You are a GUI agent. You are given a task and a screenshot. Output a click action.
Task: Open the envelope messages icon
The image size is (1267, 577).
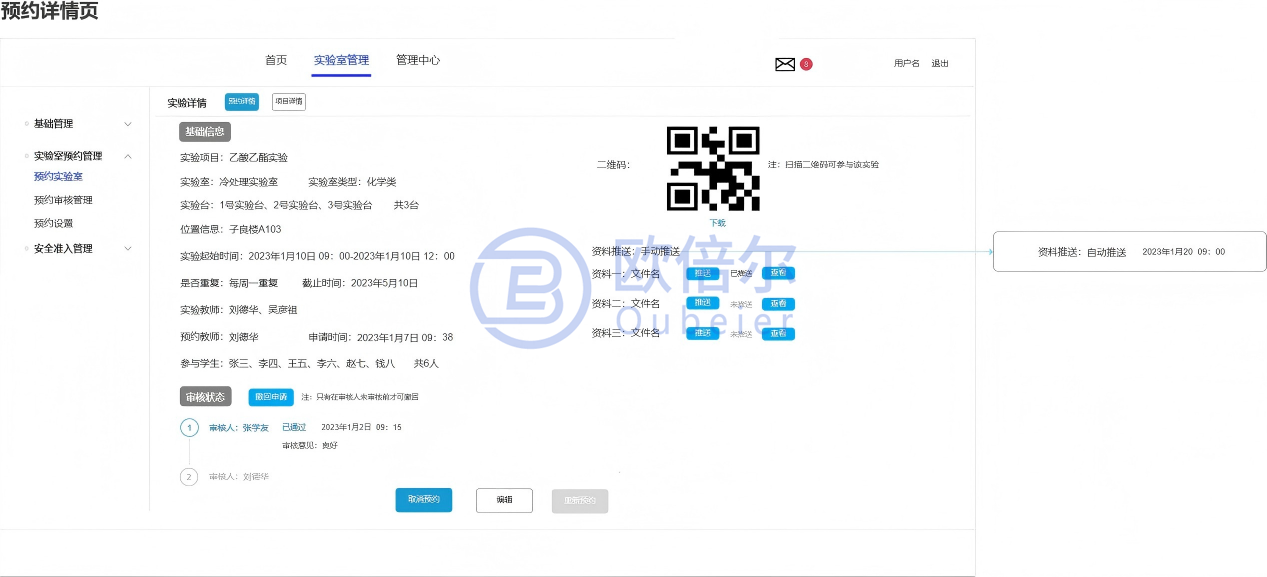click(785, 64)
